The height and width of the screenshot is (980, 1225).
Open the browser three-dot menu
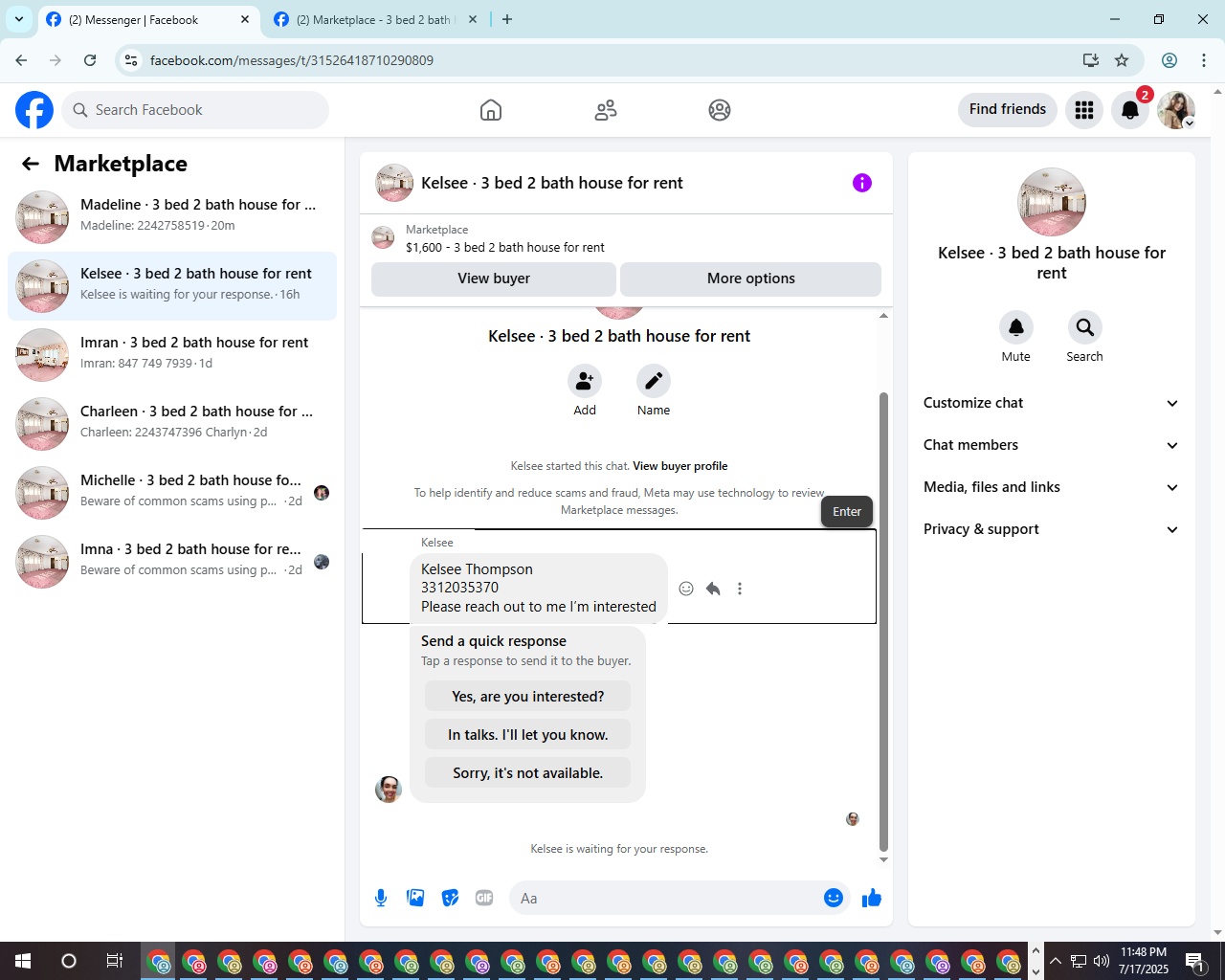point(1204,60)
